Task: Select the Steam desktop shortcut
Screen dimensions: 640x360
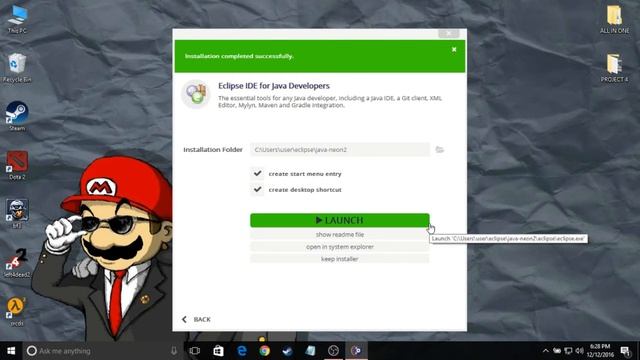Action: (17, 116)
